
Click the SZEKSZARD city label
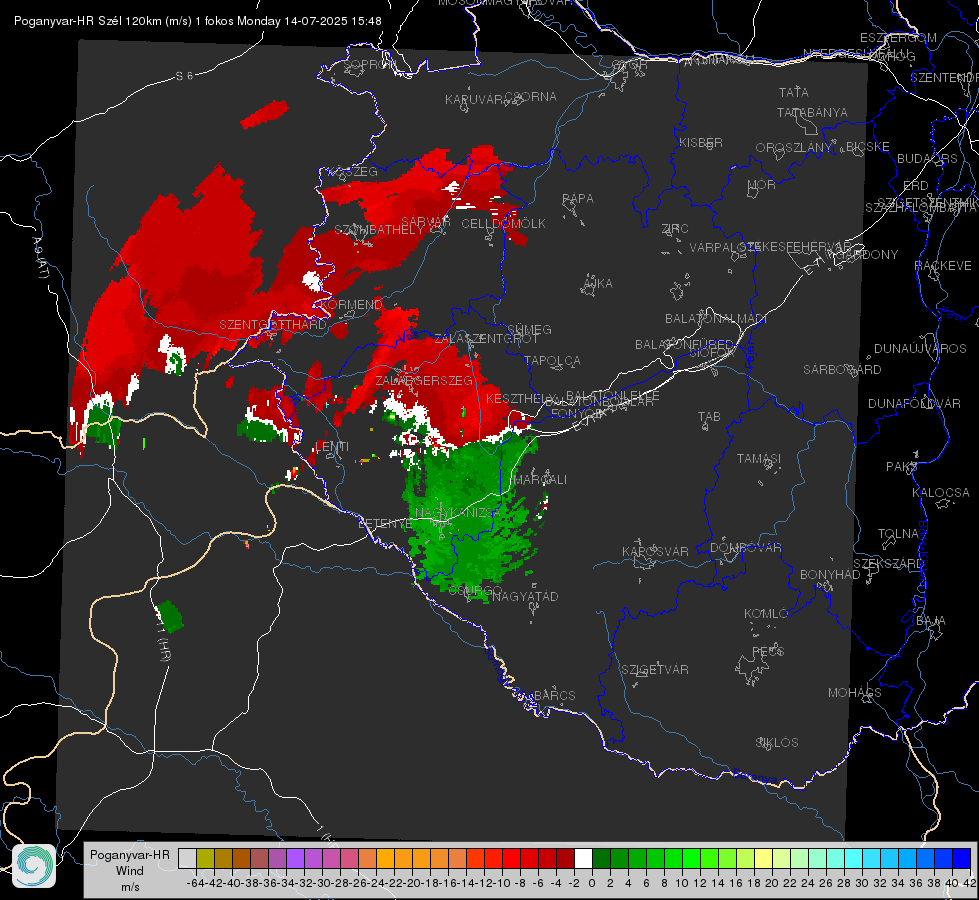(888, 564)
